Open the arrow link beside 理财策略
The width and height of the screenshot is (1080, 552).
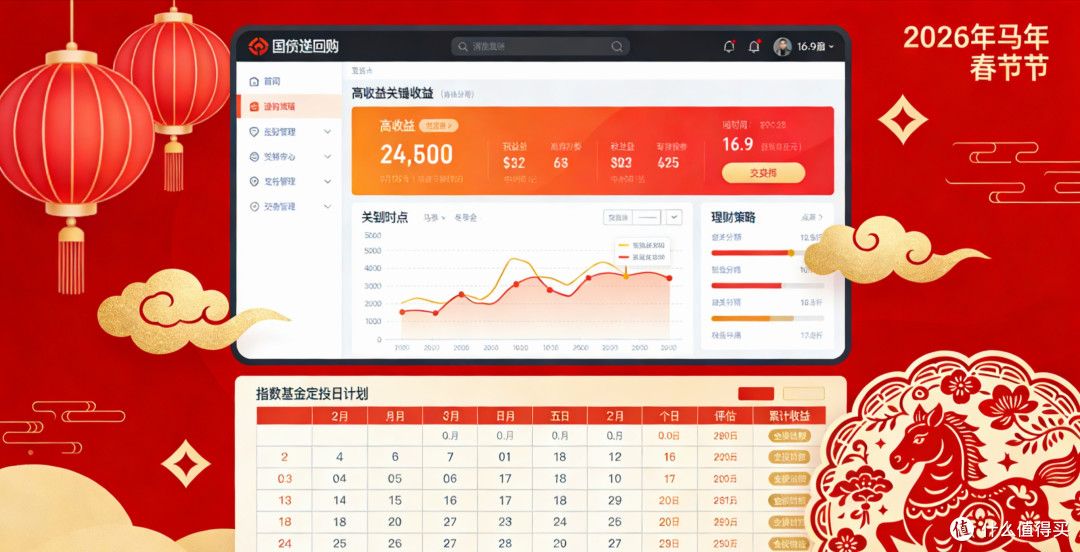[x=812, y=217]
